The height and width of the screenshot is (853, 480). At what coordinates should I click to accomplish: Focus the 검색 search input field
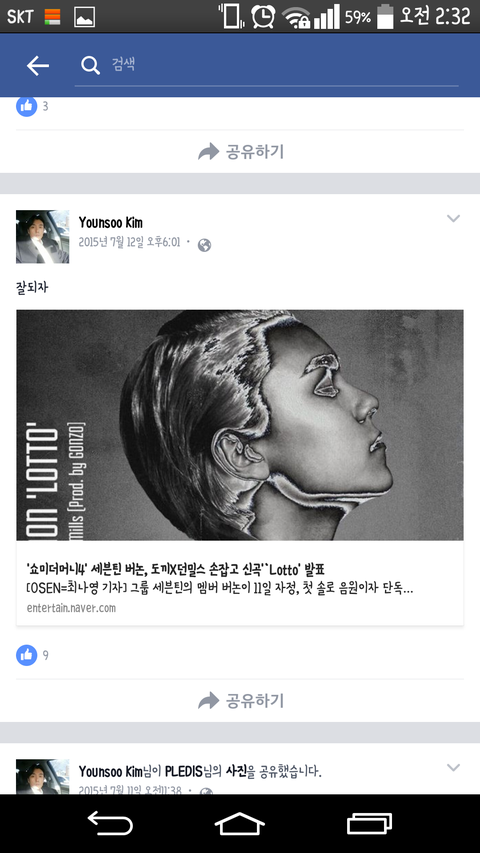[267, 65]
